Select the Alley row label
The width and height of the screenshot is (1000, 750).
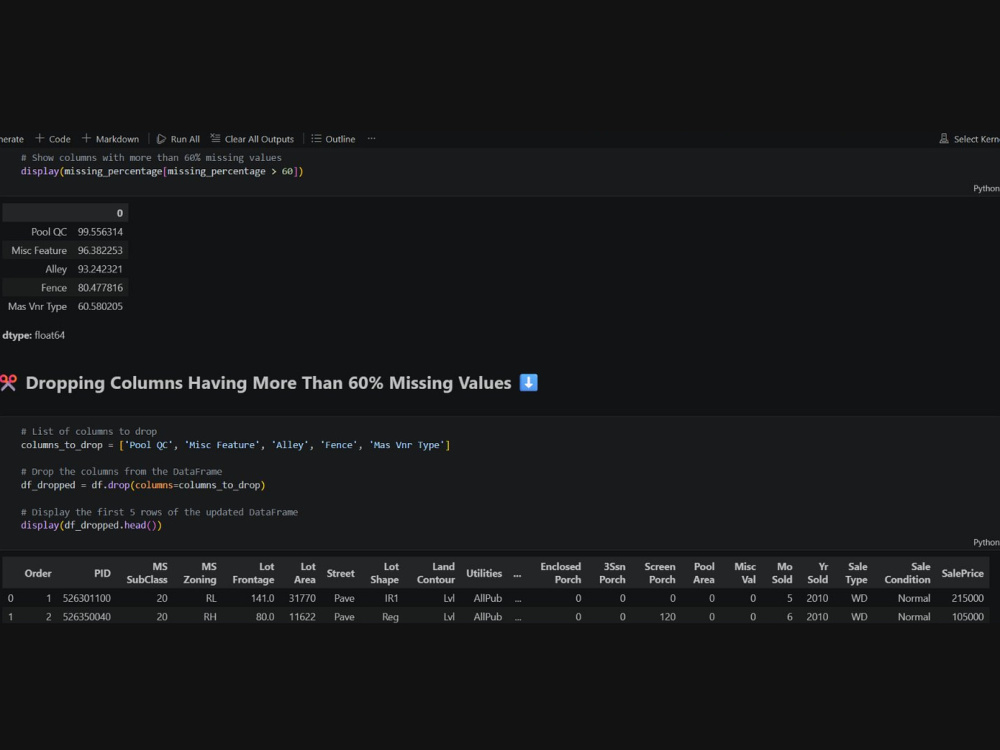click(x=56, y=268)
